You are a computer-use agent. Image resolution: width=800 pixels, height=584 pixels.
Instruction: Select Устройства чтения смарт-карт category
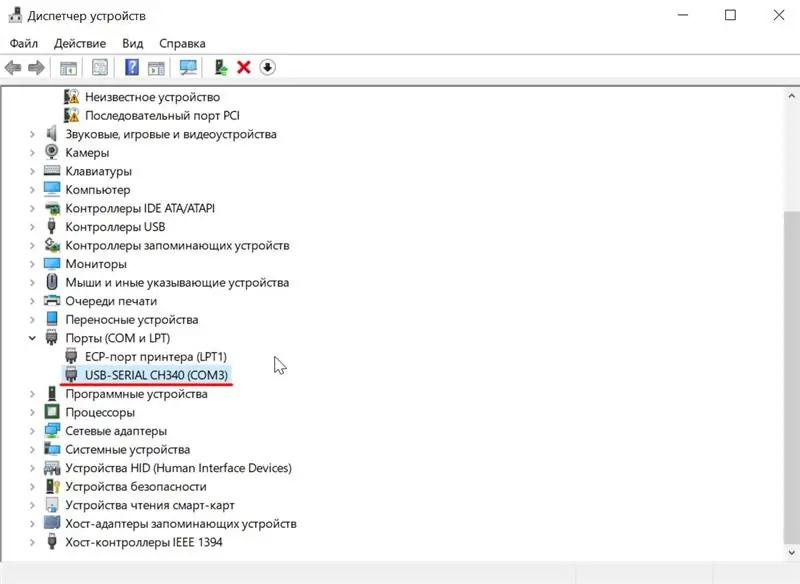150,505
